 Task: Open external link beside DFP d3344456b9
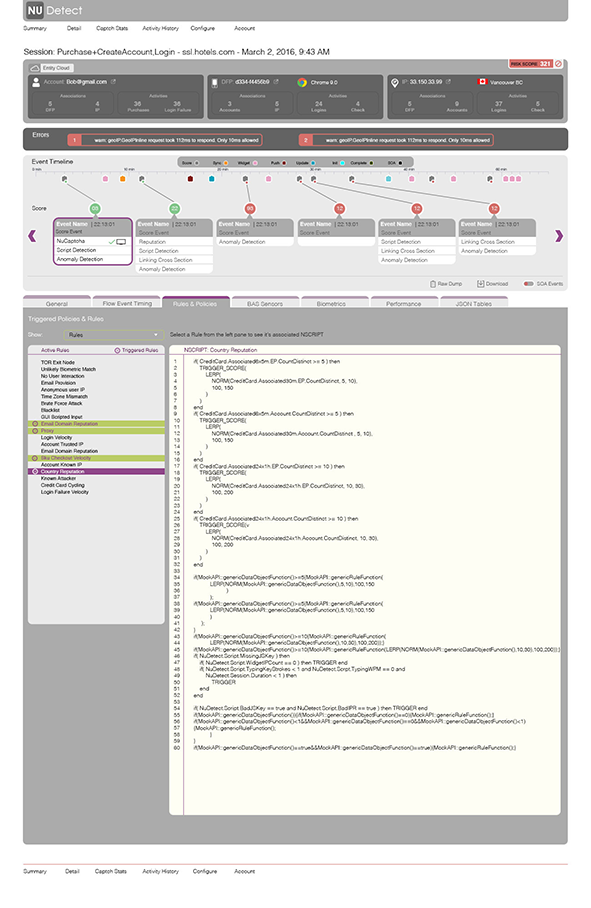[276, 82]
